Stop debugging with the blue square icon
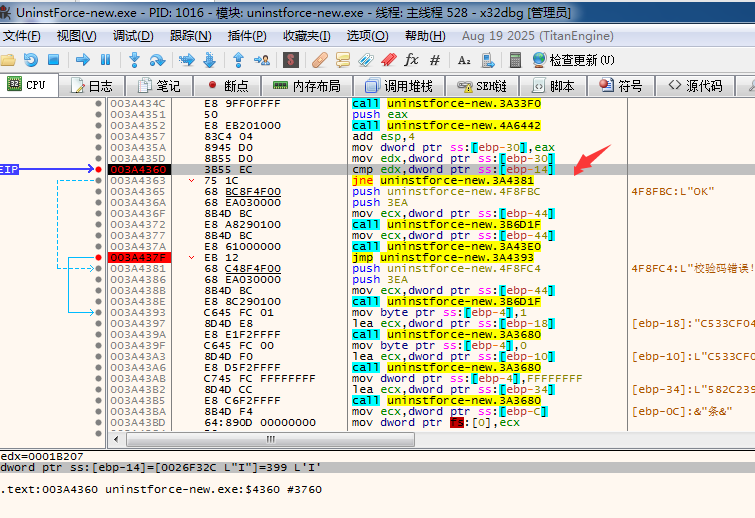This screenshot has height=518, width=755. pyautogui.click(x=53, y=60)
